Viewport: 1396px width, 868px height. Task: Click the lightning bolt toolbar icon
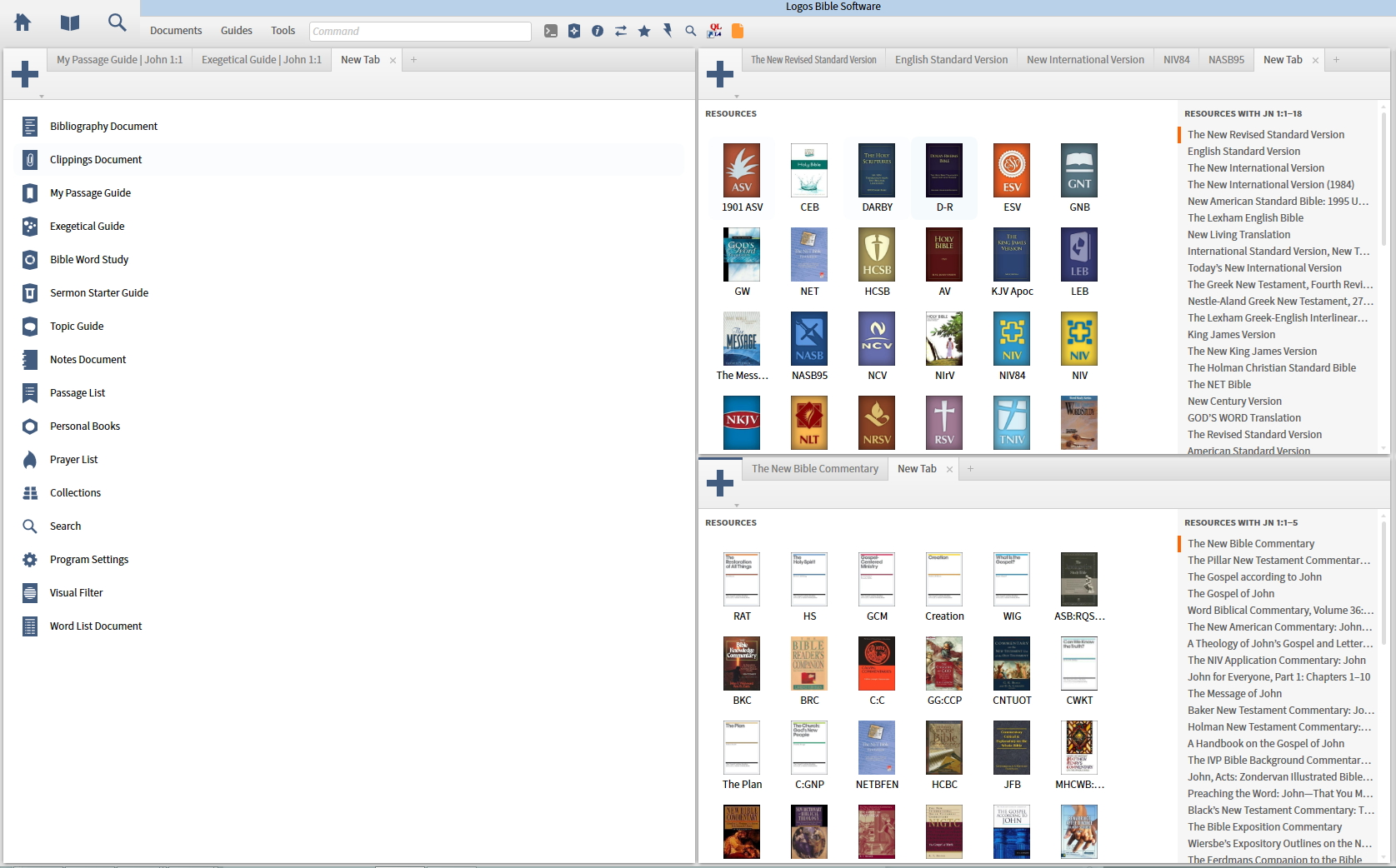[668, 31]
